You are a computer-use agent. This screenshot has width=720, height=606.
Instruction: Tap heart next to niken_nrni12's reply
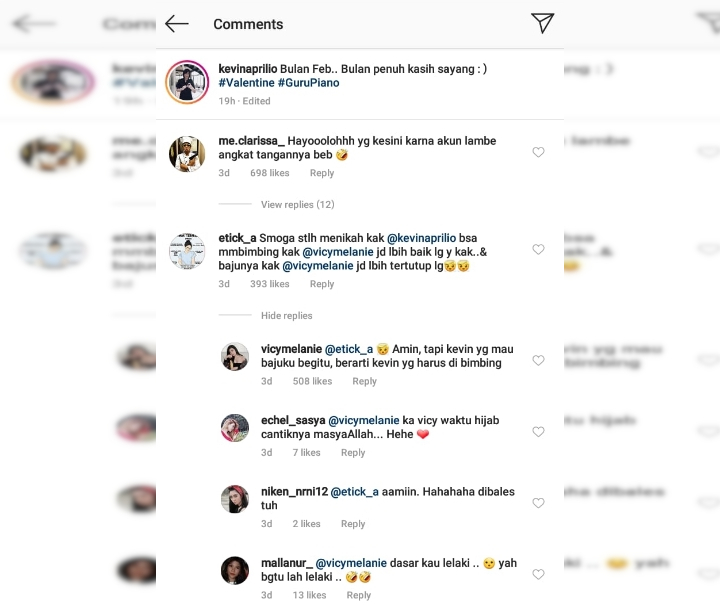[538, 503]
